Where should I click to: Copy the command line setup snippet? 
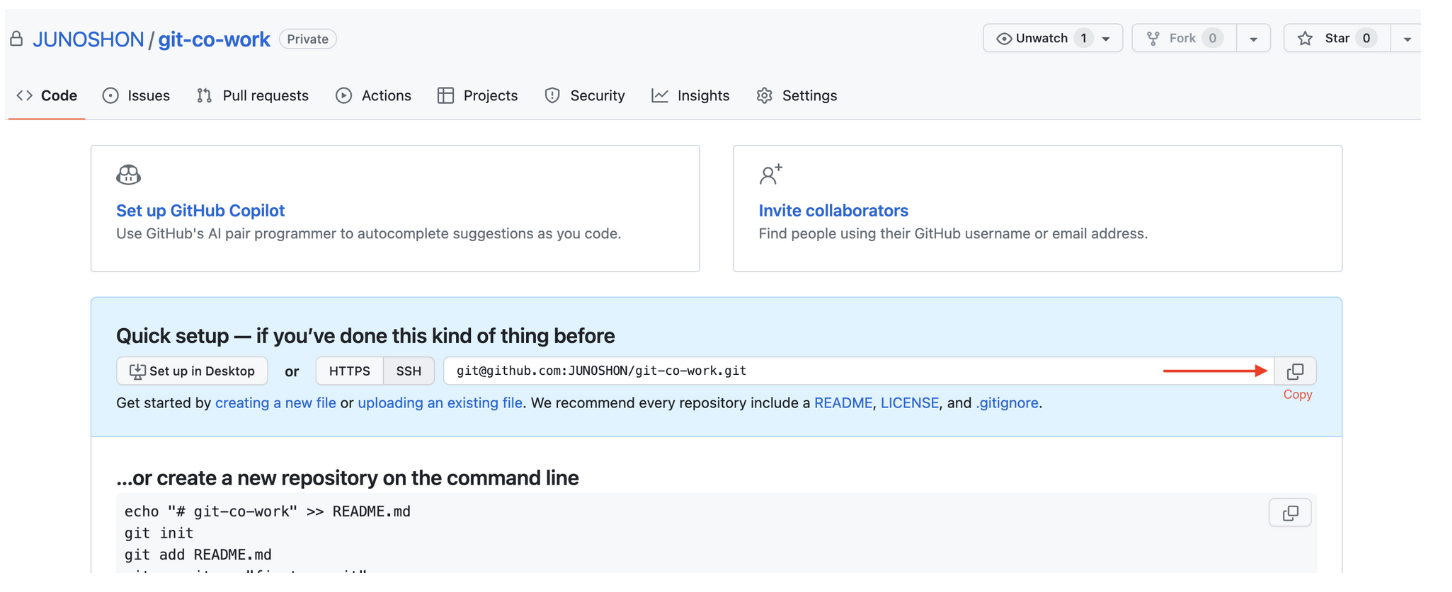click(1290, 512)
